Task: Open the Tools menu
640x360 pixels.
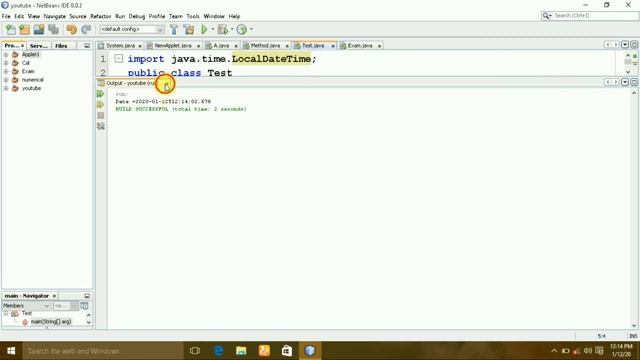Action: (x=193, y=16)
